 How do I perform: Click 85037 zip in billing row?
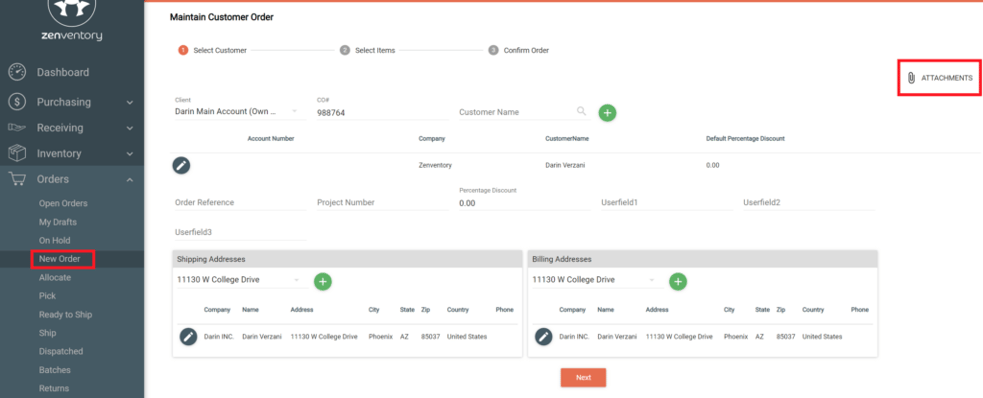[786, 337]
